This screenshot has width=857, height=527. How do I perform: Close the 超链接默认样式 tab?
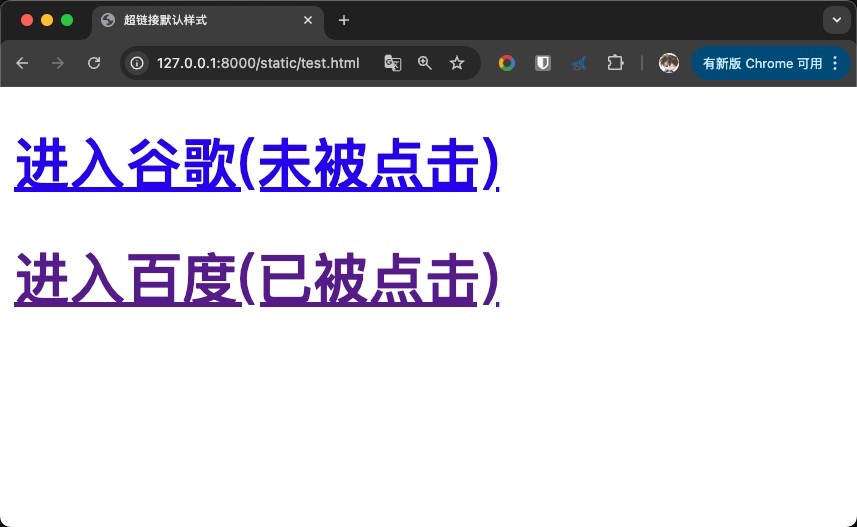pyautogui.click(x=308, y=20)
